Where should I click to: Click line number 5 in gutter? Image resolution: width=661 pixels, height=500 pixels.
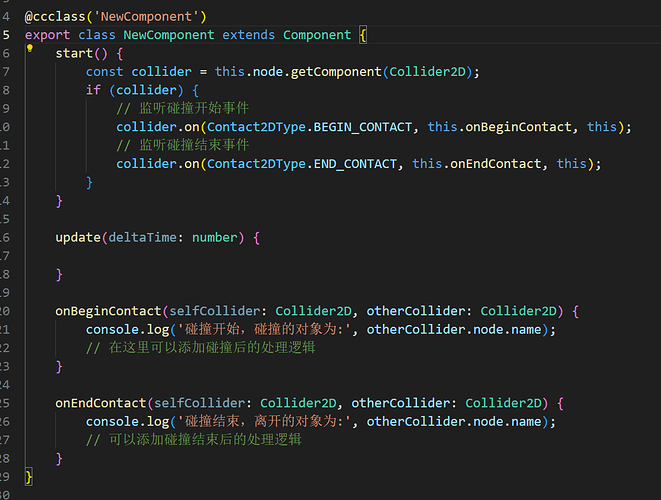[6, 35]
